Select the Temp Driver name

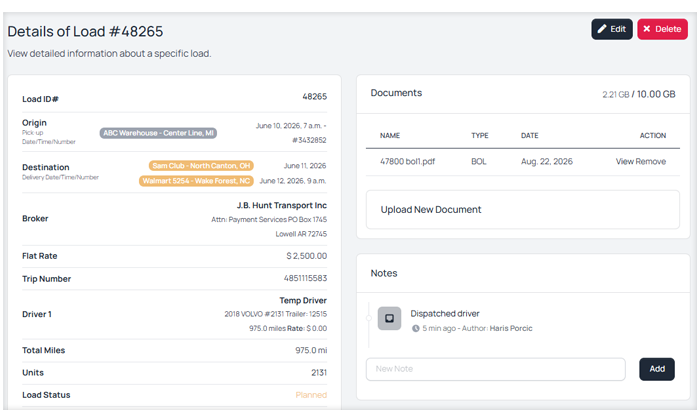303,300
